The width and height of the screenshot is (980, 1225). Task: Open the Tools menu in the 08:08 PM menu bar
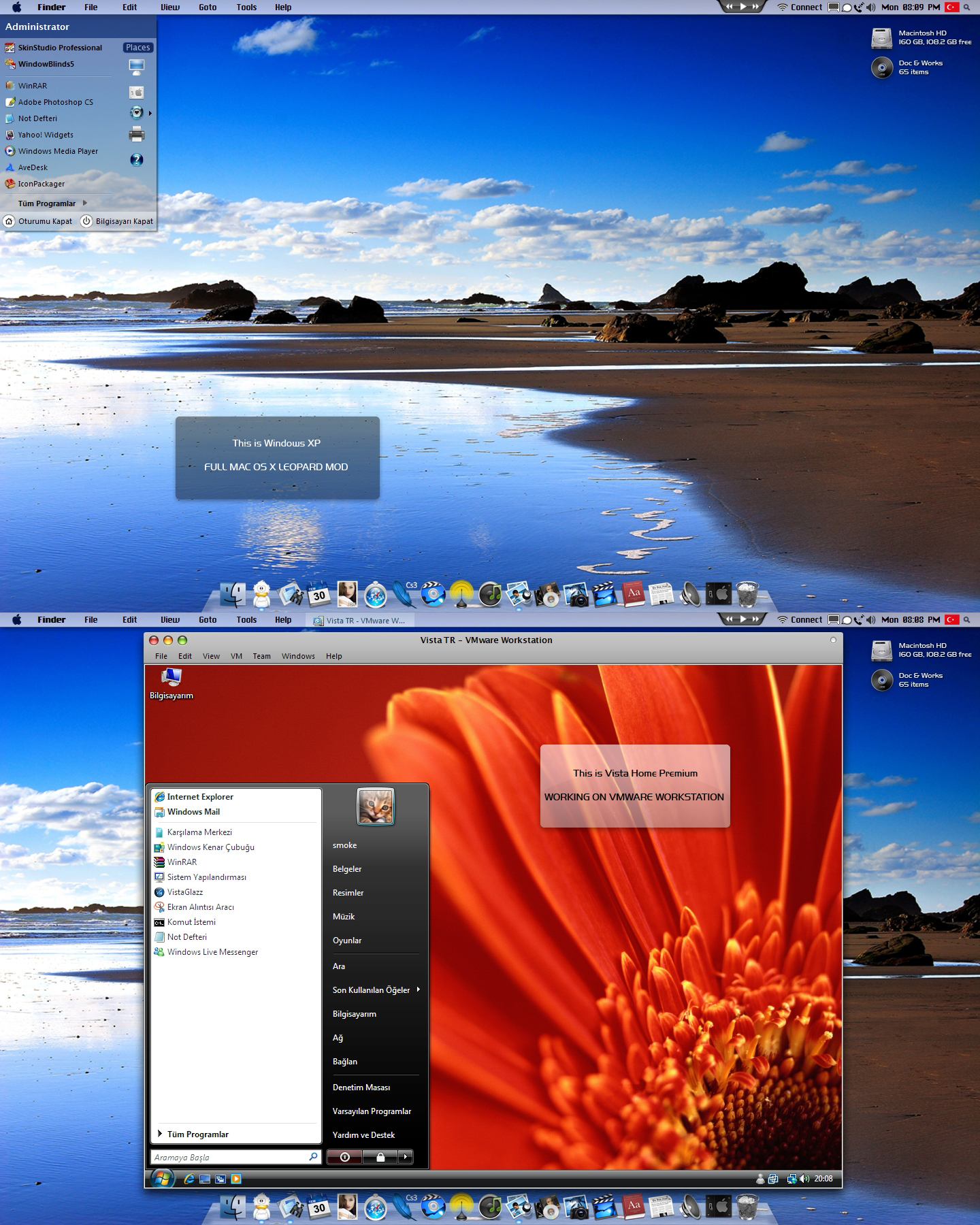coord(246,619)
